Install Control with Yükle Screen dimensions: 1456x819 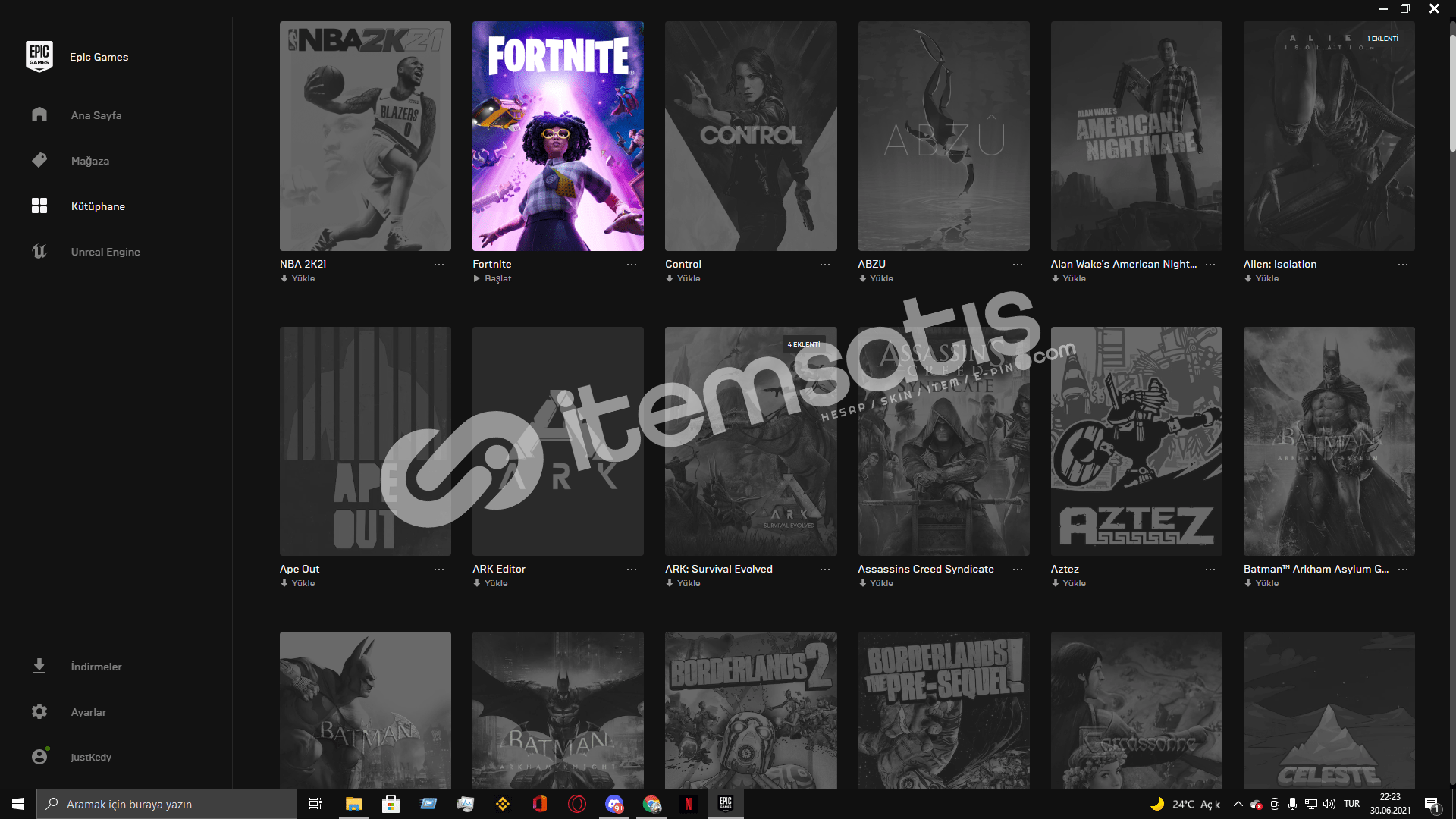point(682,278)
